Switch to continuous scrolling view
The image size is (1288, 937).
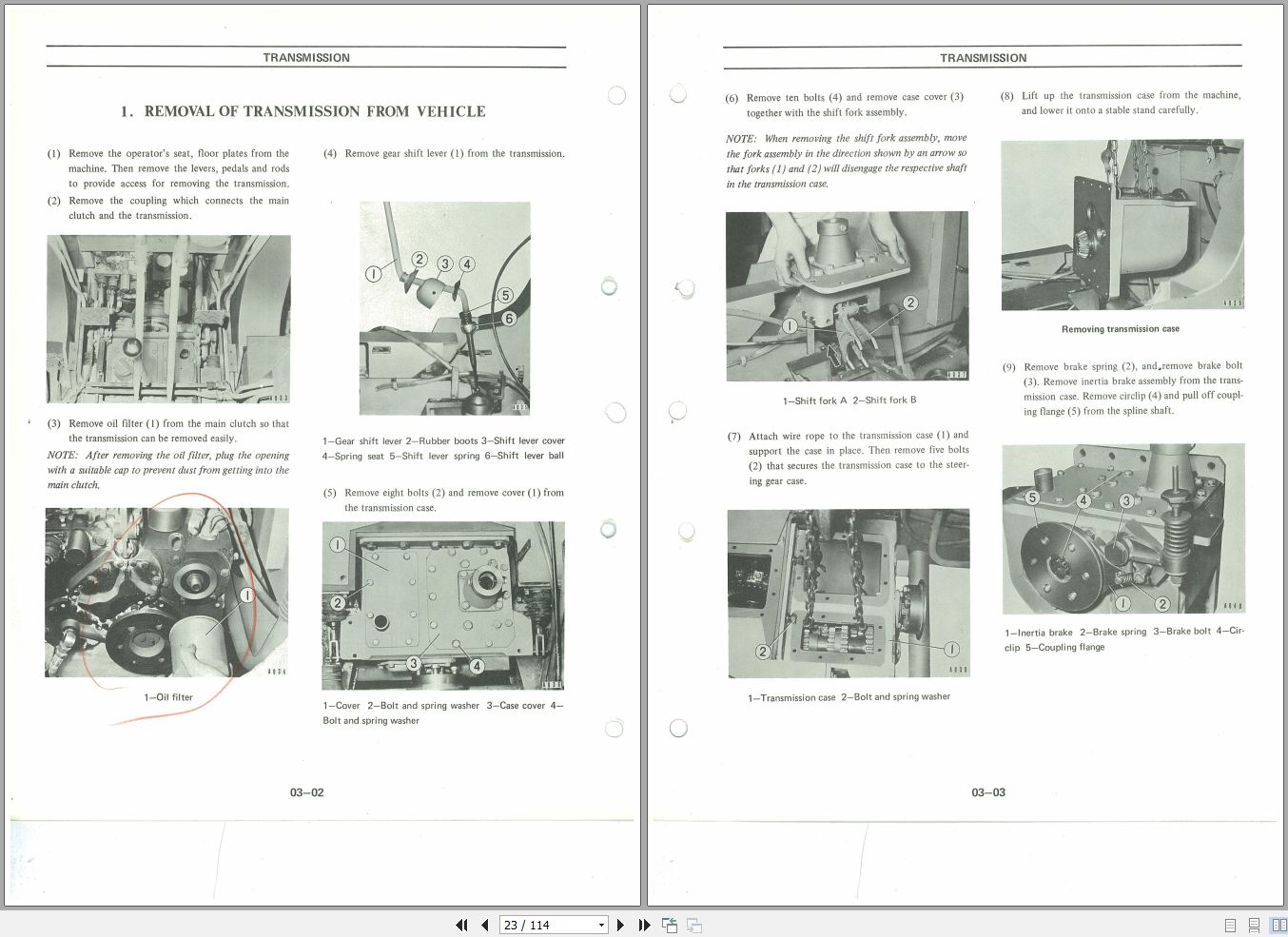tap(1254, 925)
